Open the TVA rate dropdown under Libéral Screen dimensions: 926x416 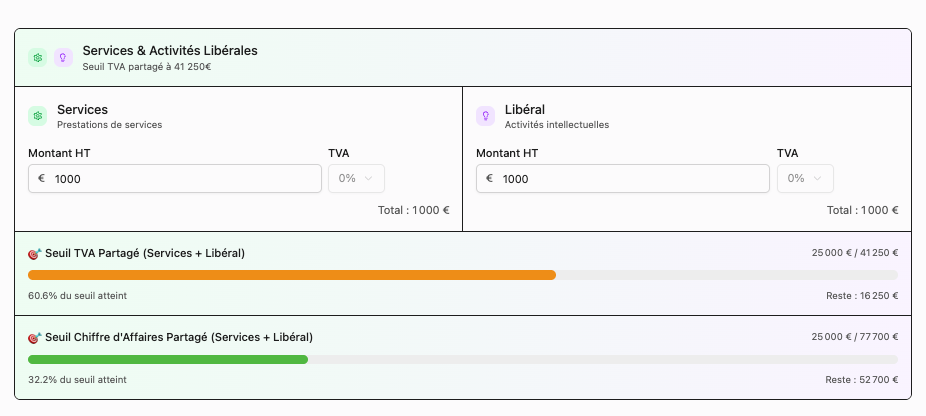coord(805,179)
